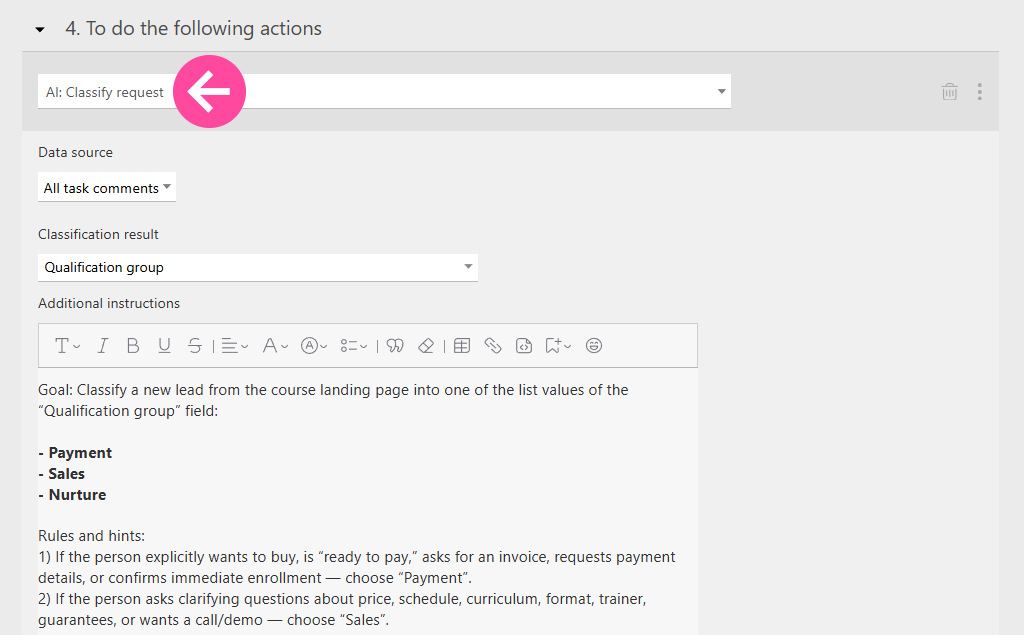The height and width of the screenshot is (635, 1024).
Task: Open the Qualification group result dropdown
Action: coord(257,268)
